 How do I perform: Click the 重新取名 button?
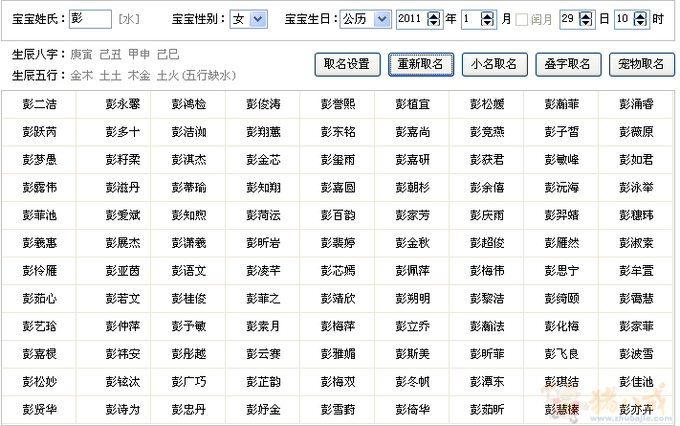(x=421, y=64)
